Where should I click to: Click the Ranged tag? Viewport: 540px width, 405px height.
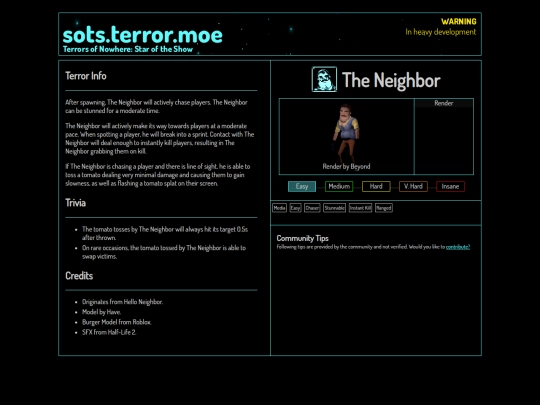pos(384,208)
